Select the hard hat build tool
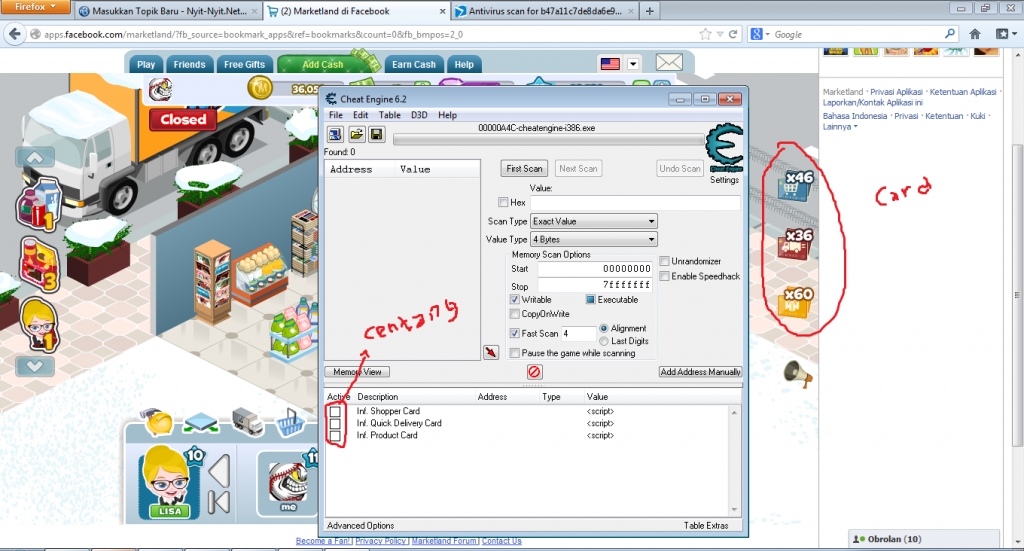This screenshot has height=551, width=1024. (x=157, y=422)
